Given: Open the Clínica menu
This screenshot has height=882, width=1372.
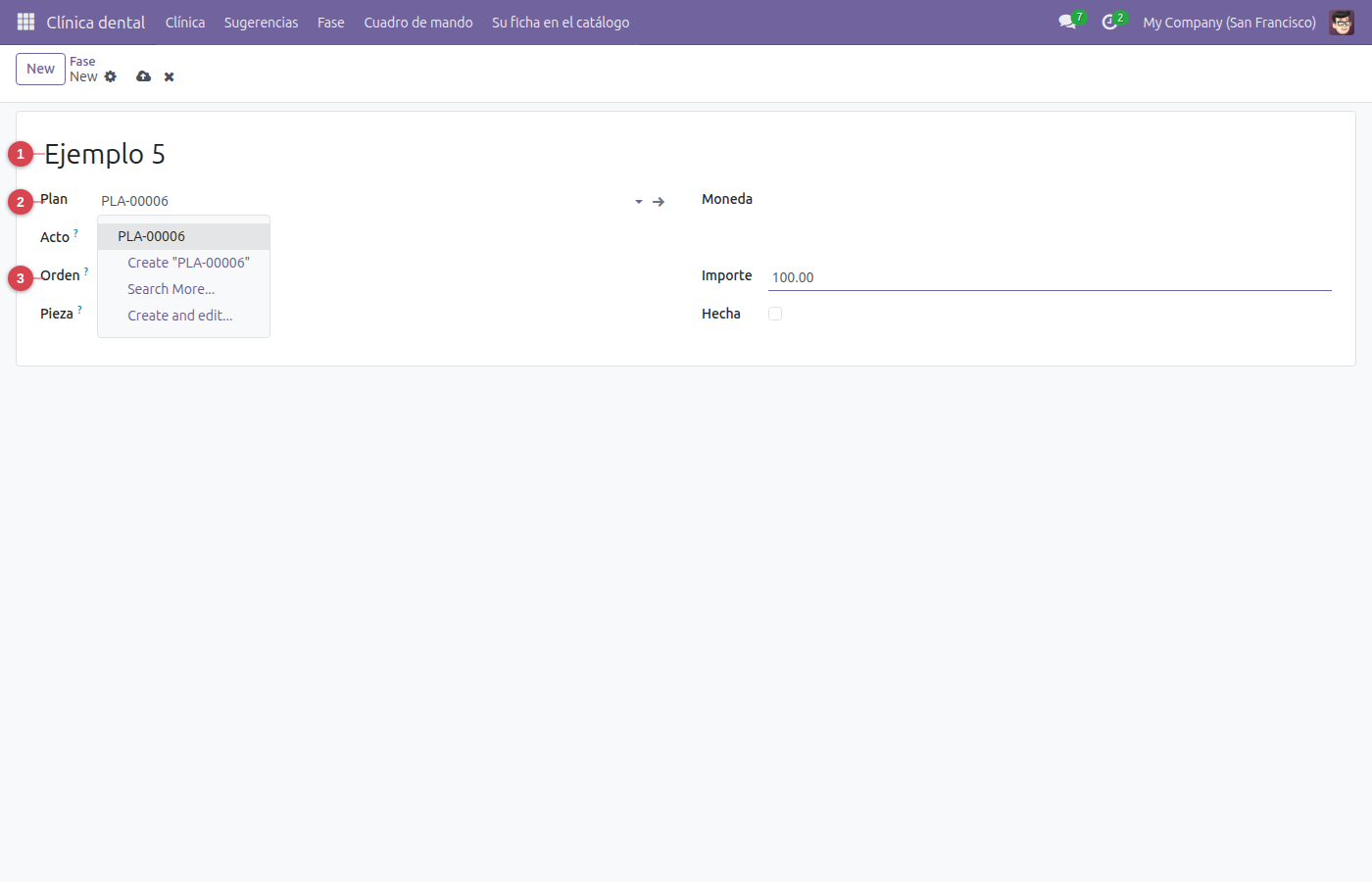Looking at the screenshot, I should click(185, 22).
